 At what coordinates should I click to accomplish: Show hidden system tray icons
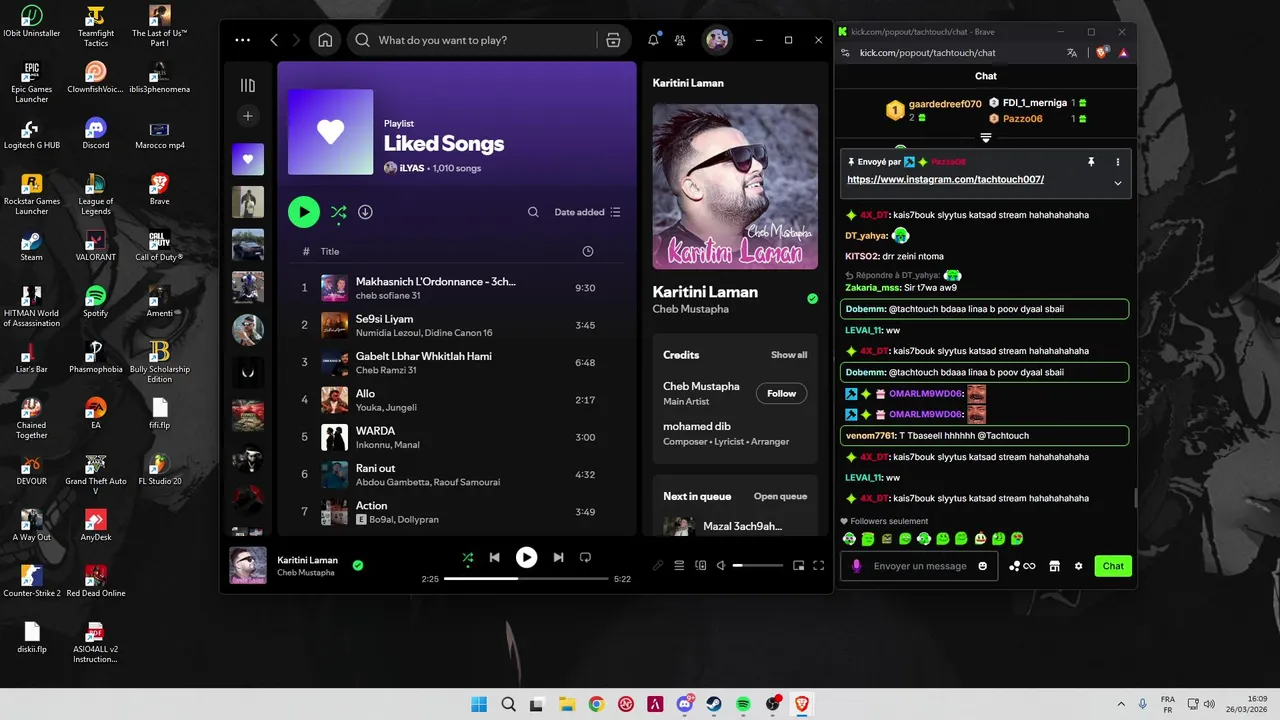pyautogui.click(x=1120, y=704)
